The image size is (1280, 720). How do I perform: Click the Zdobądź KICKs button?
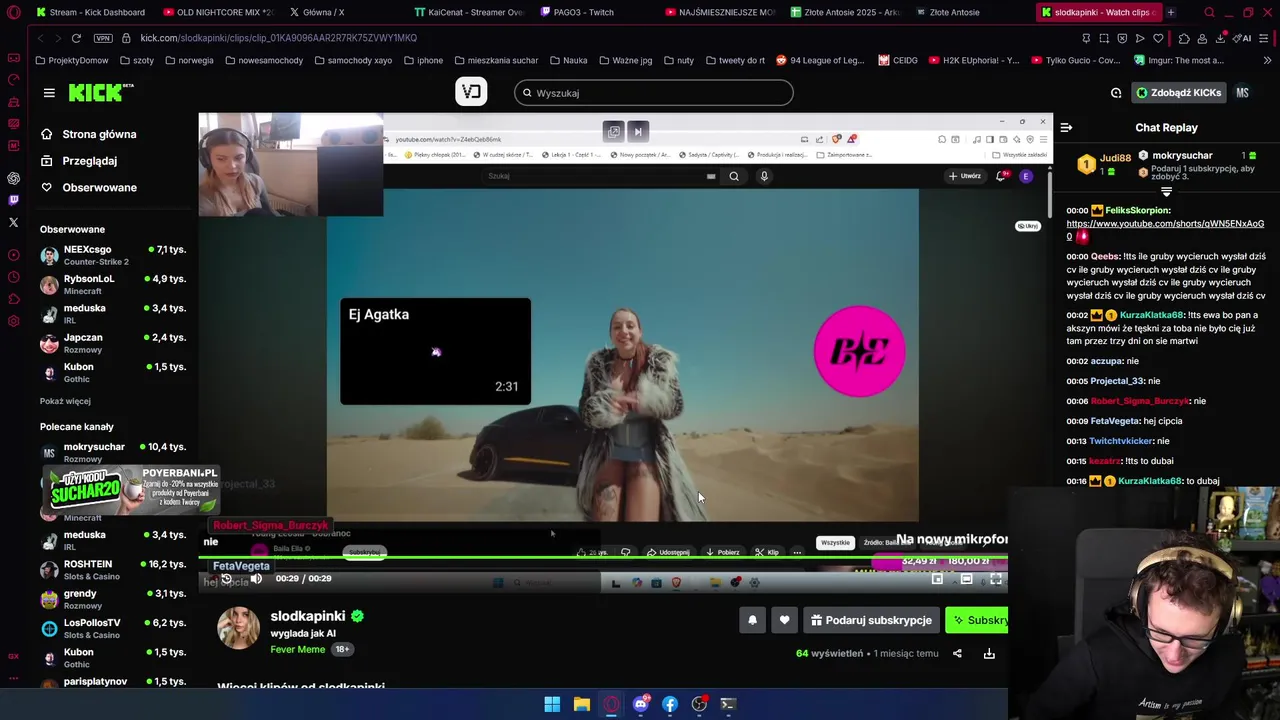coord(1178,93)
